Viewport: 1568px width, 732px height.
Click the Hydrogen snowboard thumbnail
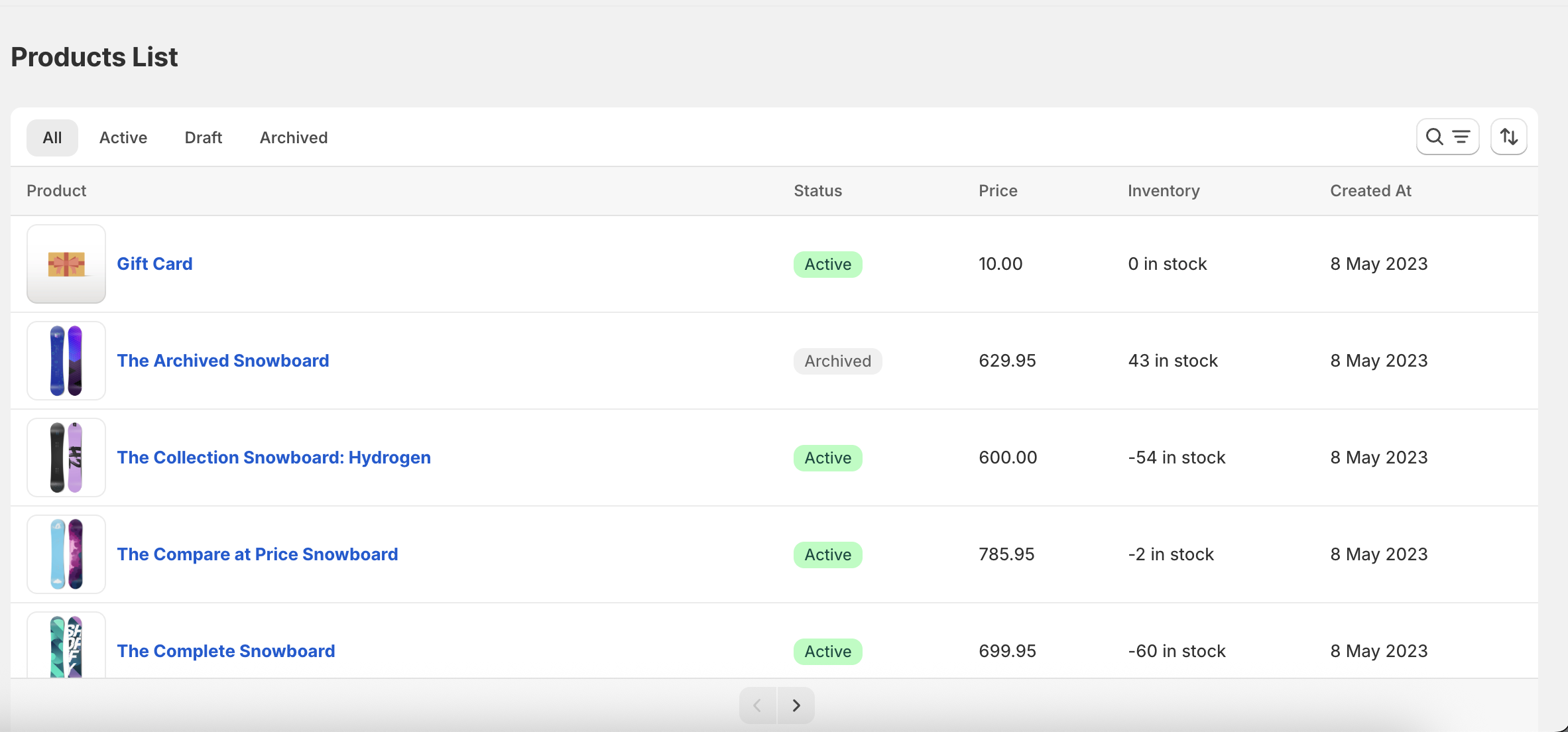pyautogui.click(x=66, y=457)
